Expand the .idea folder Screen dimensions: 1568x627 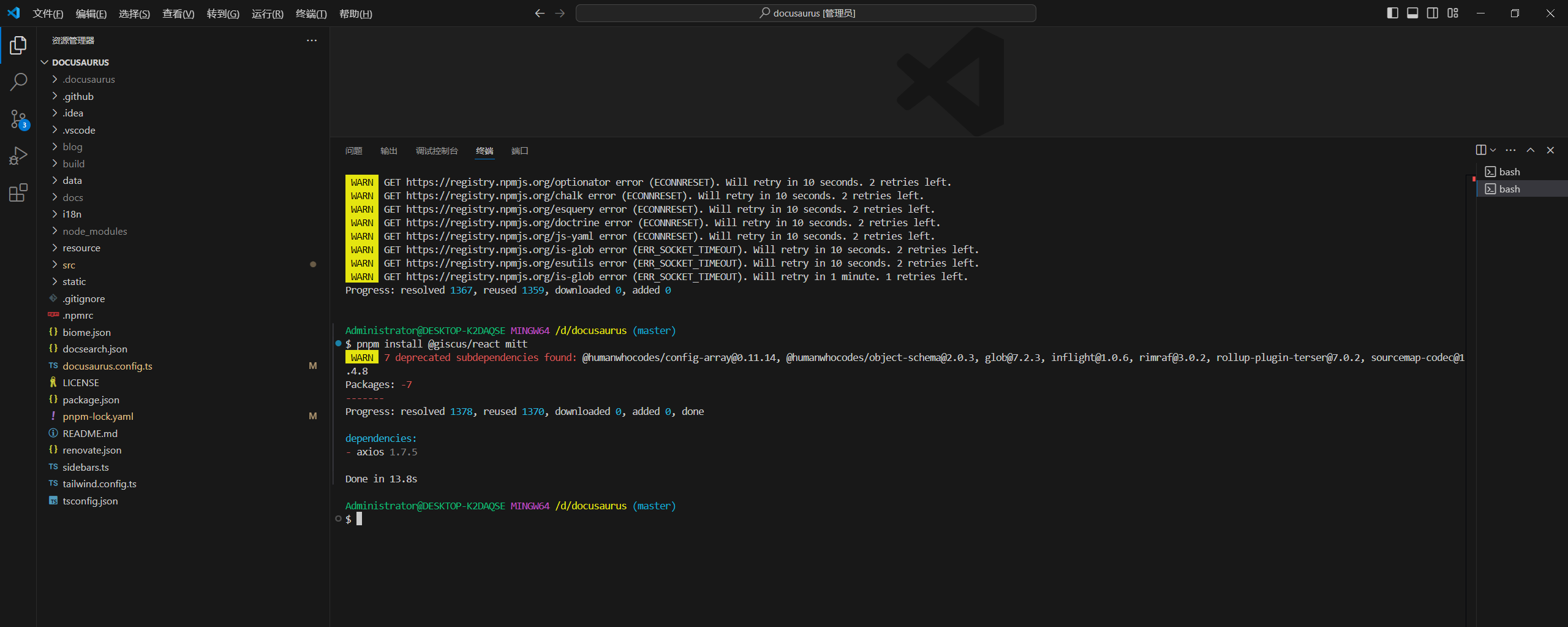(x=183, y=113)
